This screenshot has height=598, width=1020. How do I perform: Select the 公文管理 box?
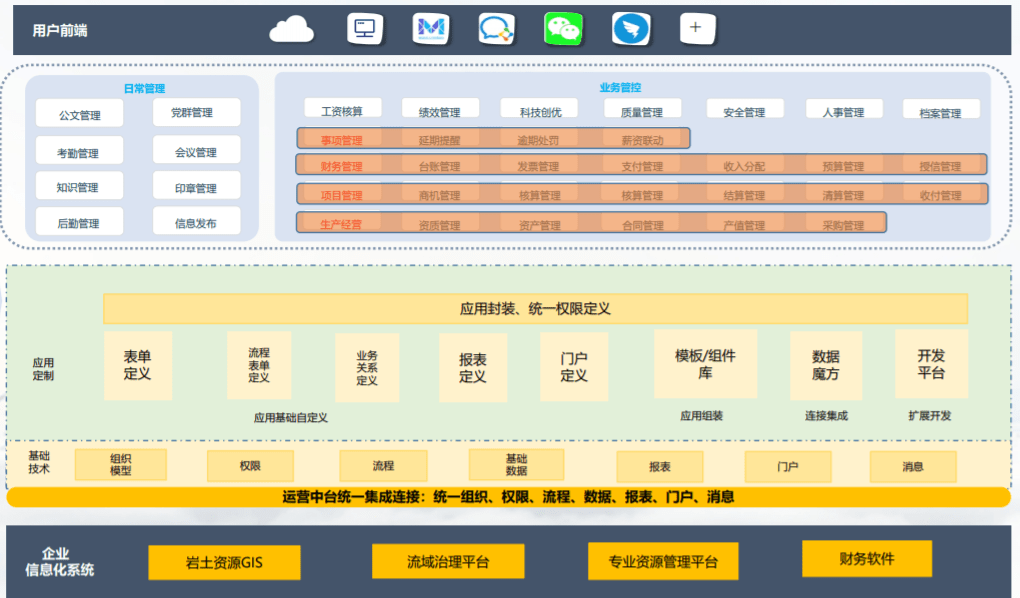pos(80,115)
